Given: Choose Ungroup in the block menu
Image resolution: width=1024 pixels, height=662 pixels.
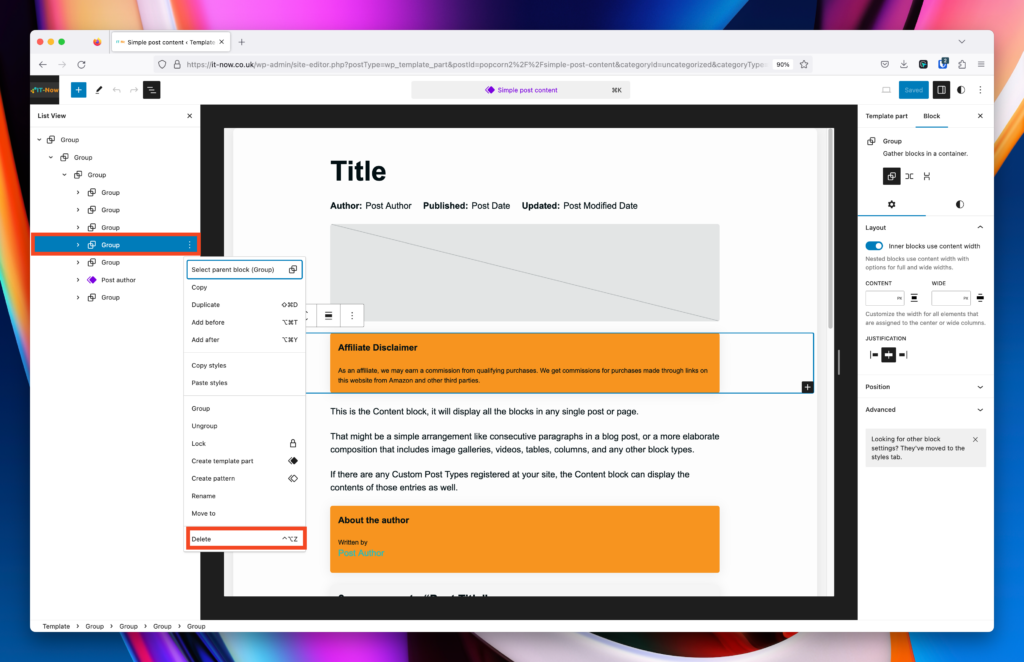Looking at the screenshot, I should click(244, 426).
